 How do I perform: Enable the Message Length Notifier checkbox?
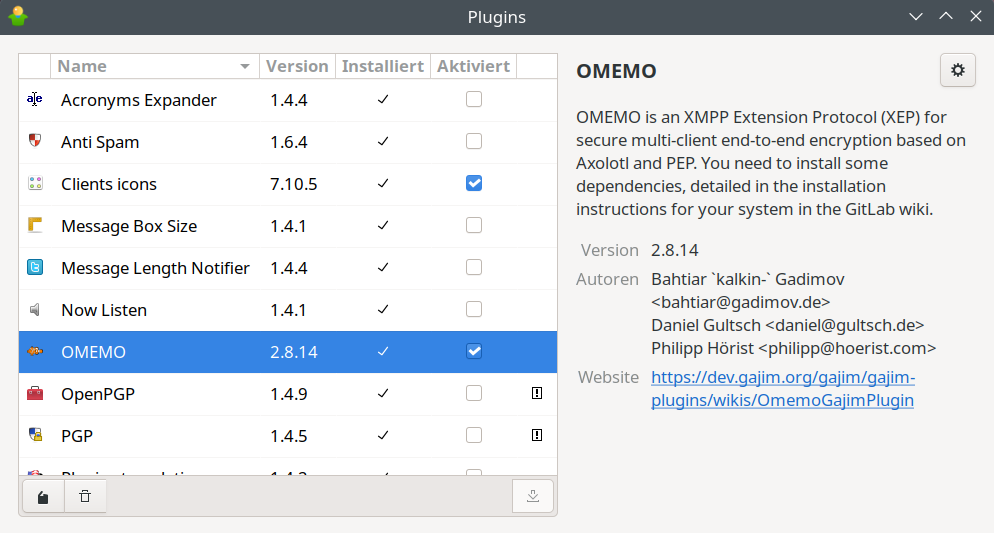coord(474,267)
